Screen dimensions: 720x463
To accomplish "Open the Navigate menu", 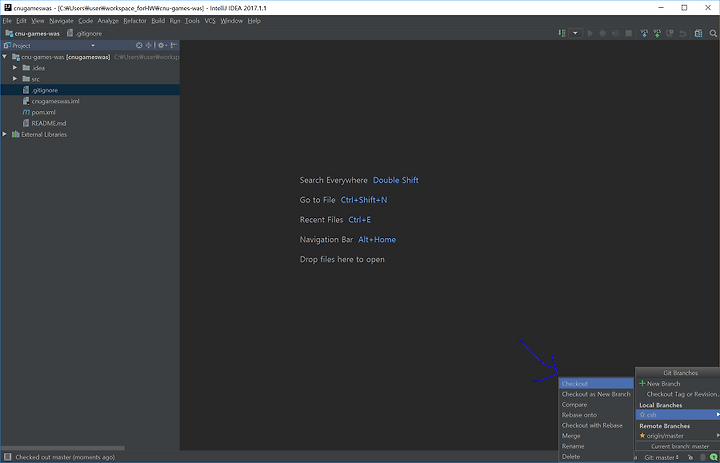I will pyautogui.click(x=62, y=21).
